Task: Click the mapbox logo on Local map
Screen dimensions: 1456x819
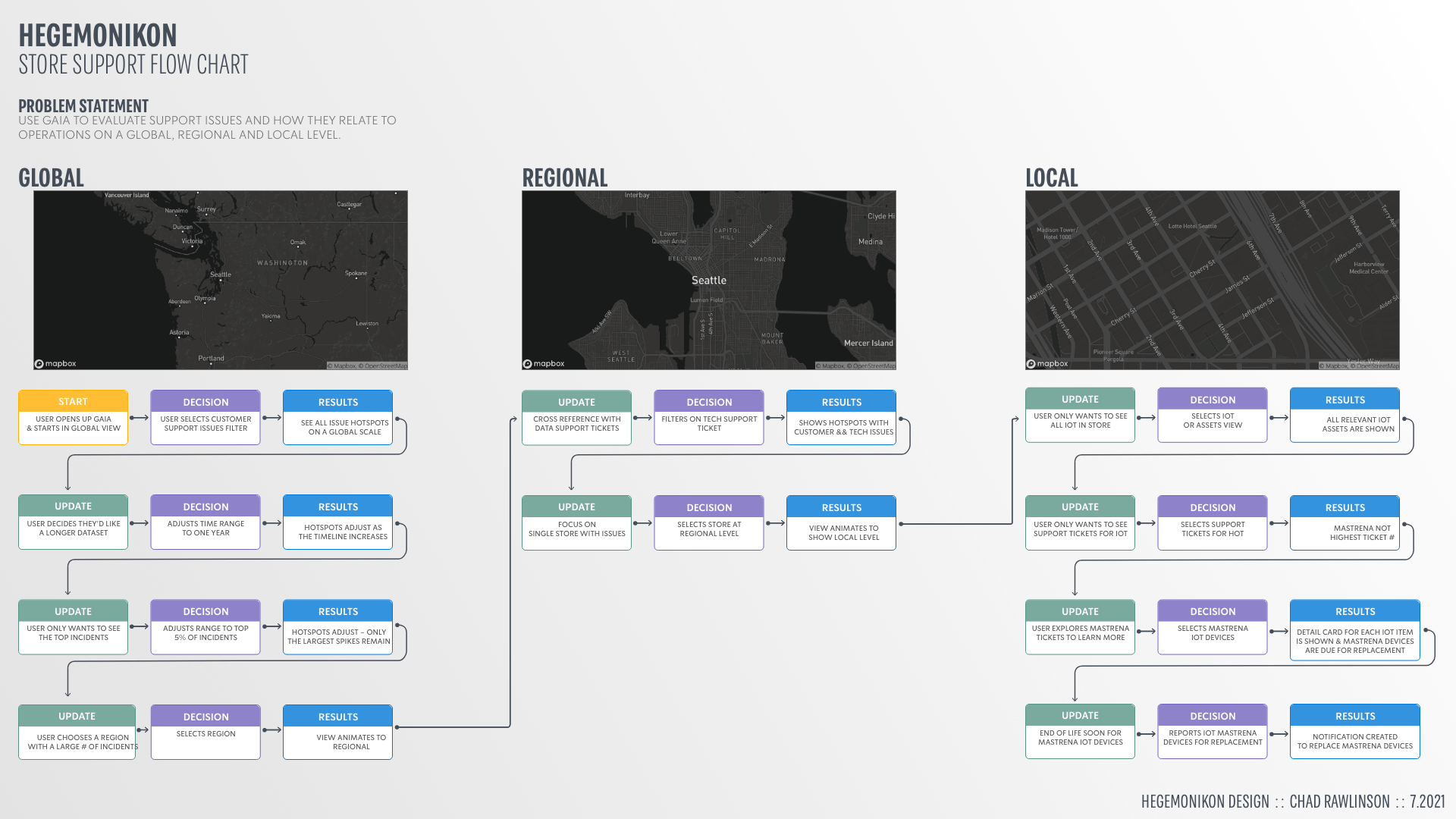Action: click(x=1047, y=364)
